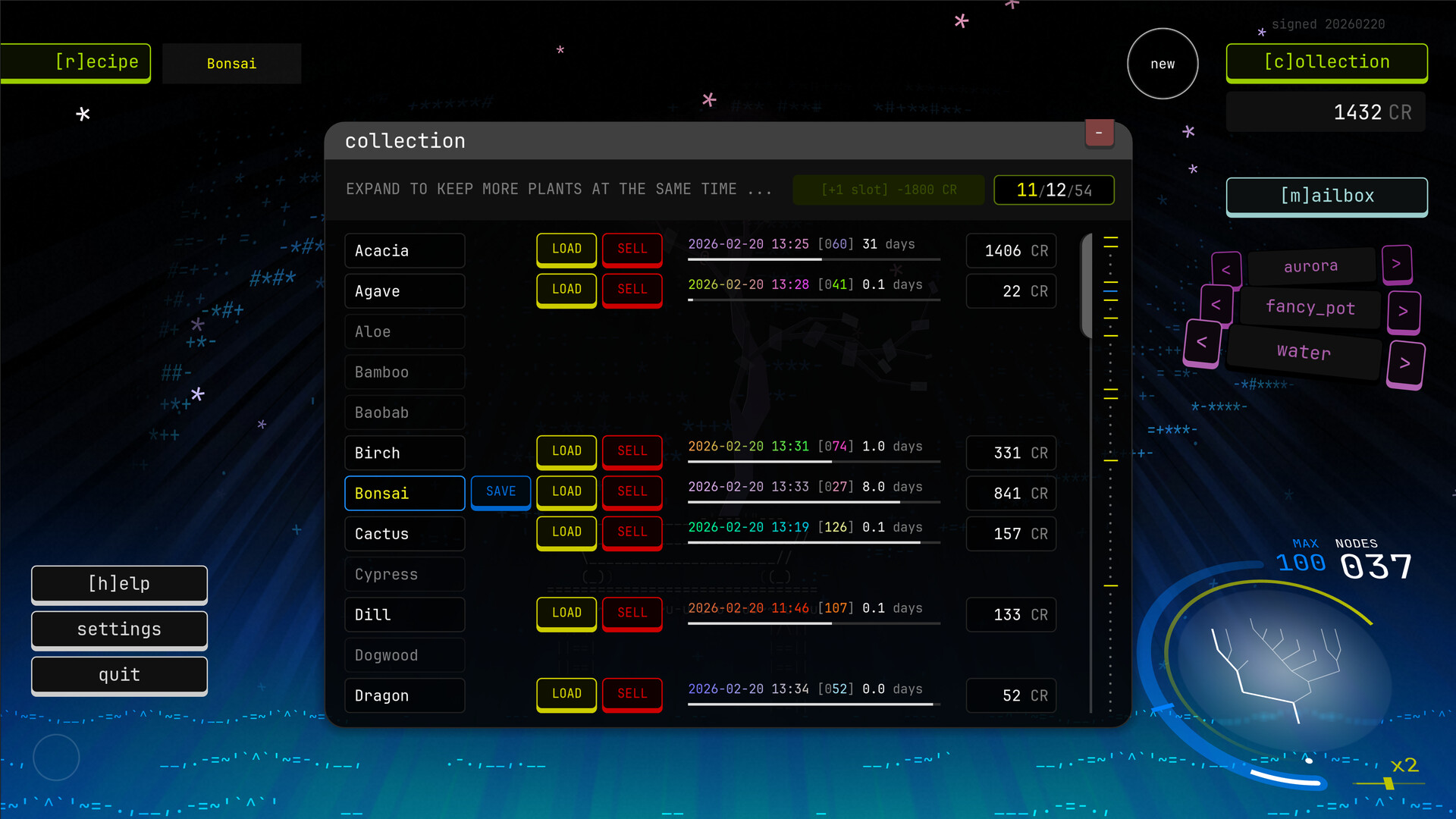Viewport: 1456px width, 819px height.
Task: Sell the Agave plant
Action: pyautogui.click(x=632, y=290)
